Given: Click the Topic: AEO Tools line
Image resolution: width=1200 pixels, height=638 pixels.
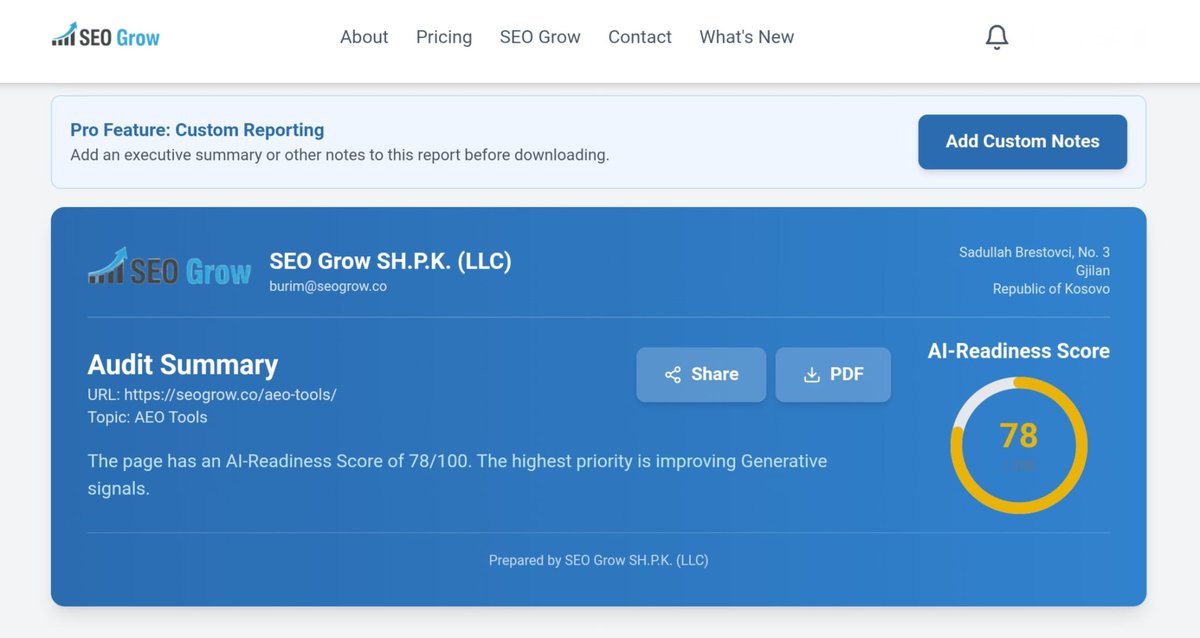Looking at the screenshot, I should 148,417.
